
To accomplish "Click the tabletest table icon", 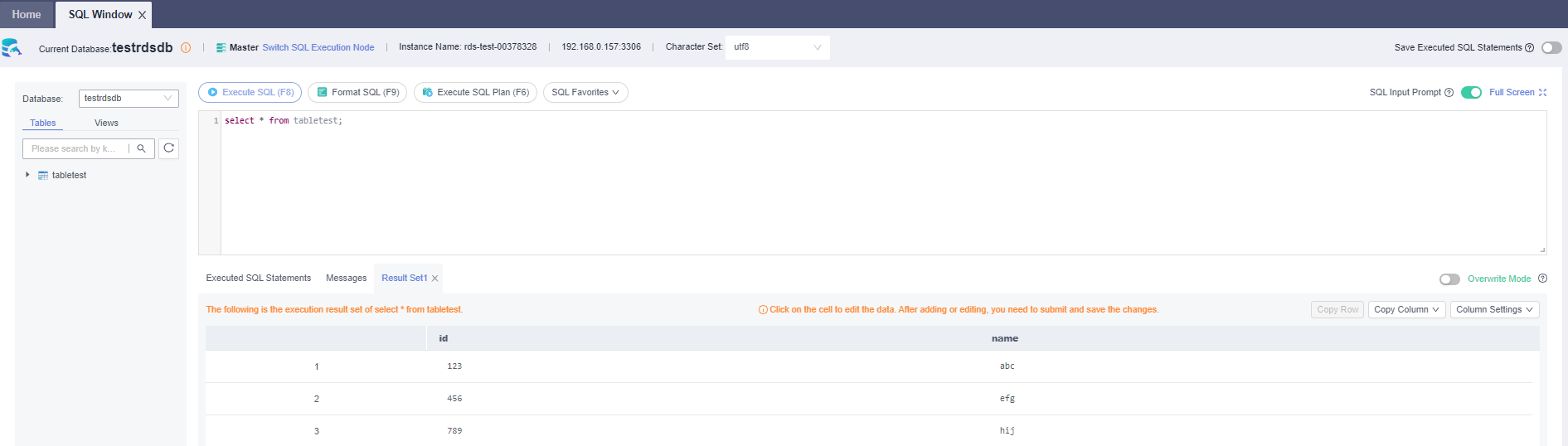I will [x=43, y=176].
